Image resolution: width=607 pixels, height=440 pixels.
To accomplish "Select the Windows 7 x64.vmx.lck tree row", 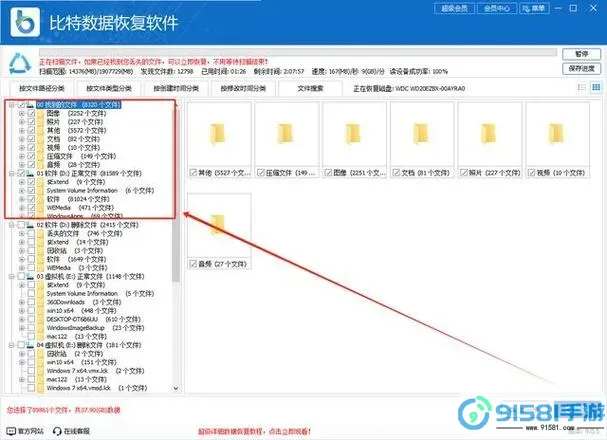I will point(95,371).
